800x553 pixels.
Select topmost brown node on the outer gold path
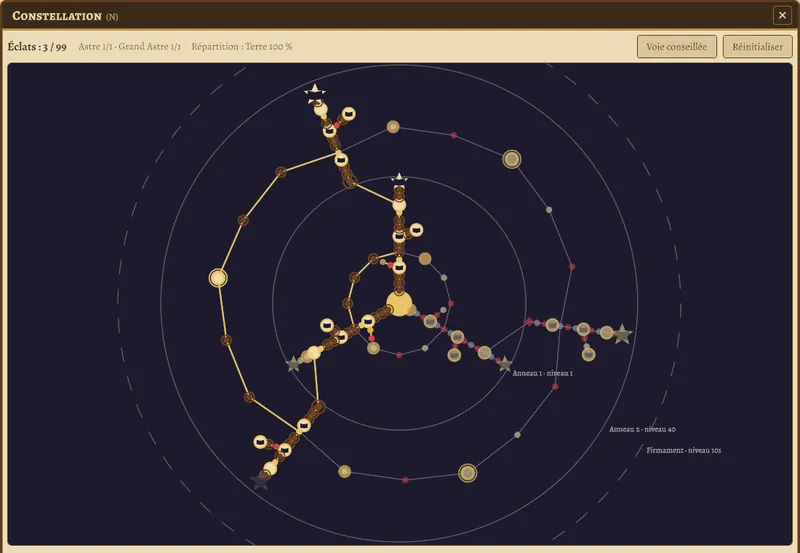pyautogui.click(x=281, y=172)
